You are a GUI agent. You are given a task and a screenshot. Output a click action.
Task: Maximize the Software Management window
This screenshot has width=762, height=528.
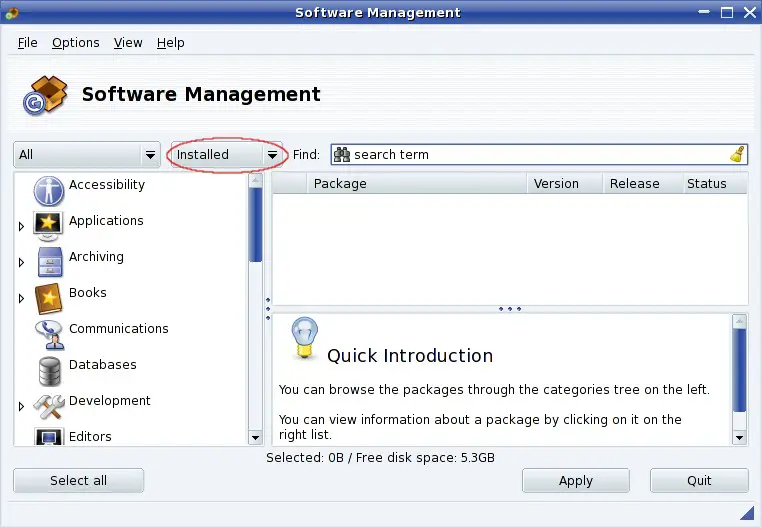[727, 13]
